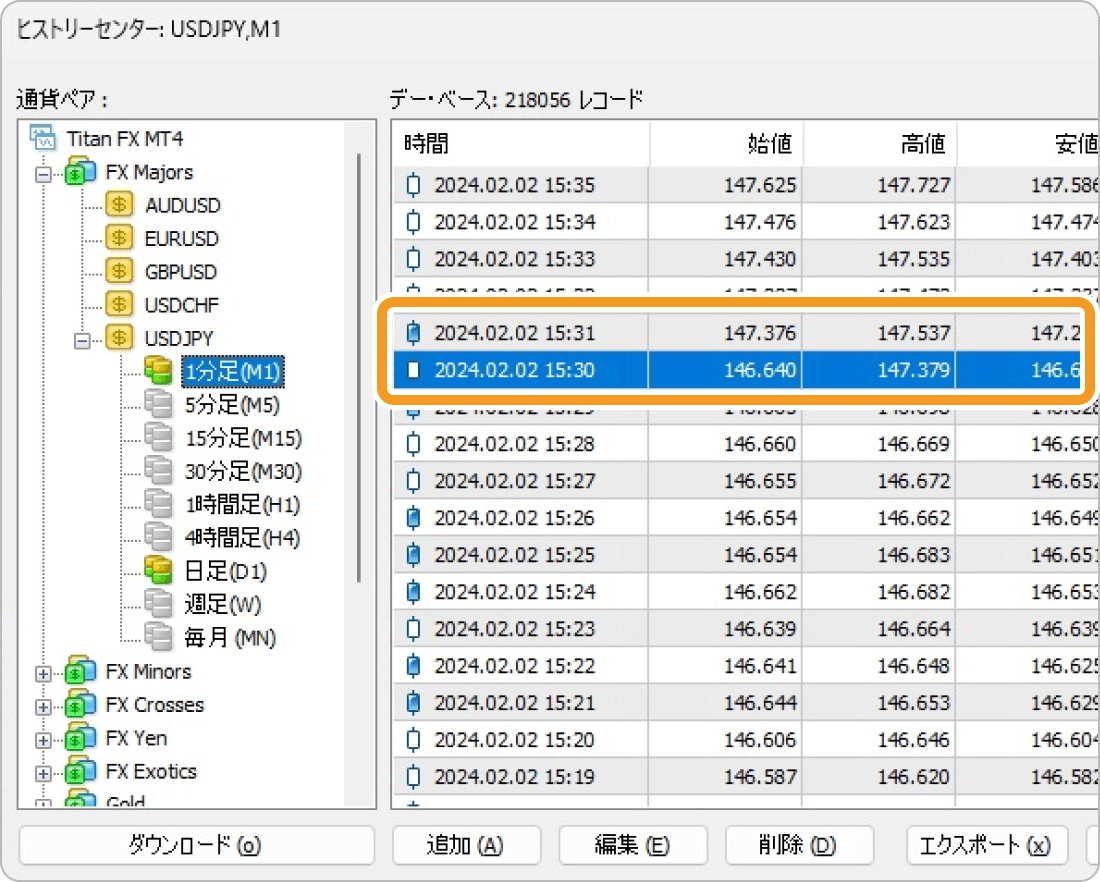Click the 30分足(M30) database icon
Screen dimensions: 1100x882
(x=159, y=470)
